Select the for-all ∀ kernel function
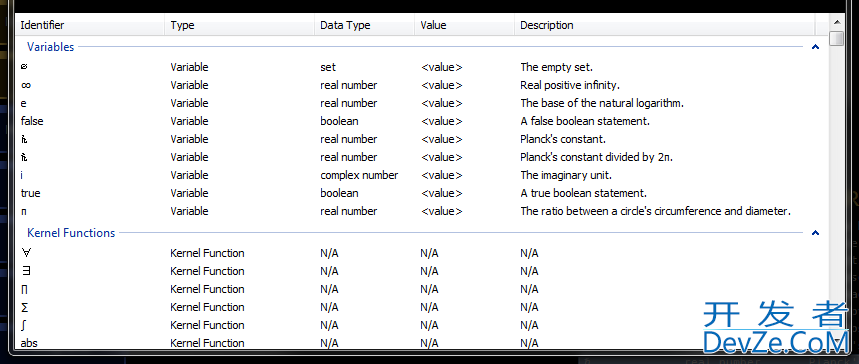Image resolution: width=859 pixels, height=364 pixels. pos(25,253)
